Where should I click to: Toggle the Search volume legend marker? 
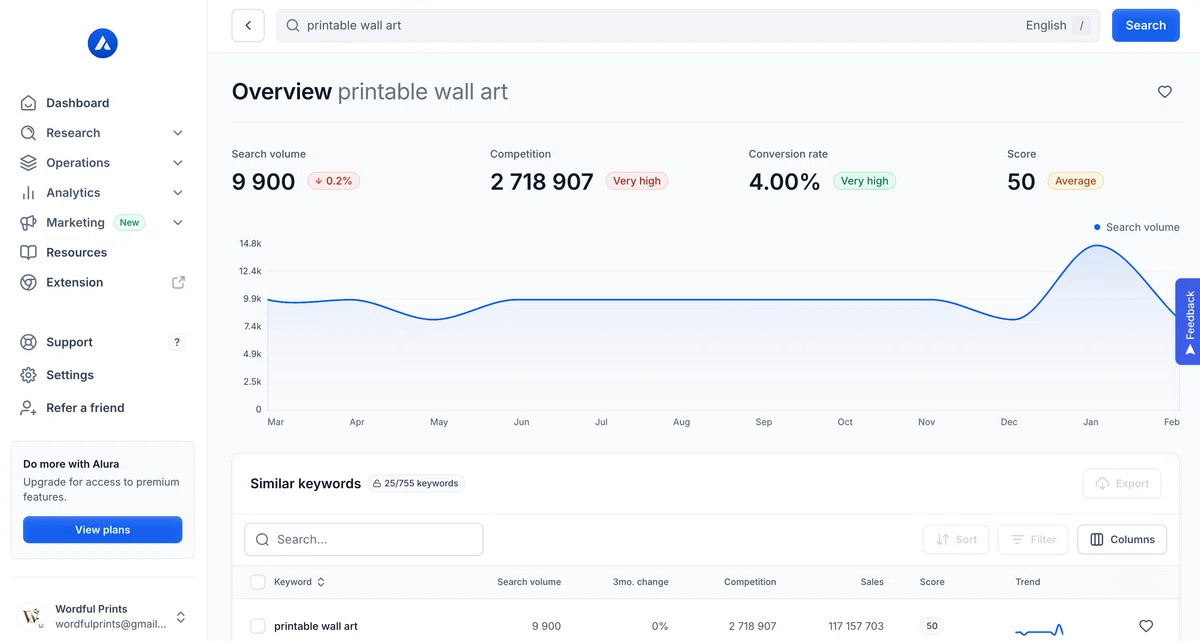(1097, 227)
